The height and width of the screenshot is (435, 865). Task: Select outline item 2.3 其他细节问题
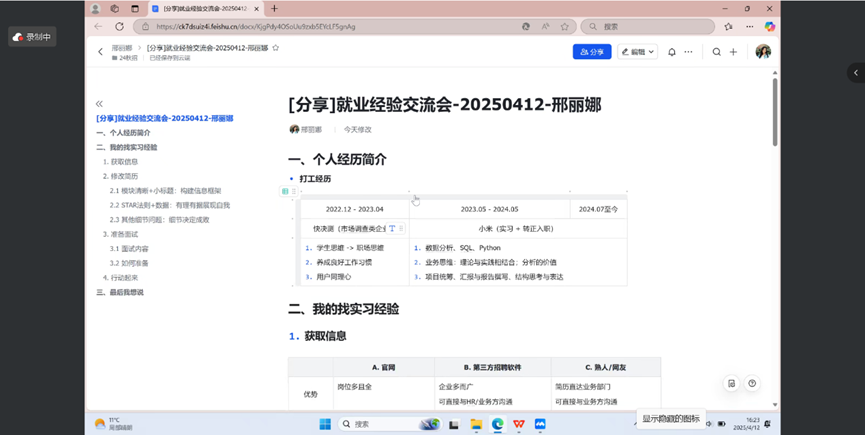[x=159, y=219]
